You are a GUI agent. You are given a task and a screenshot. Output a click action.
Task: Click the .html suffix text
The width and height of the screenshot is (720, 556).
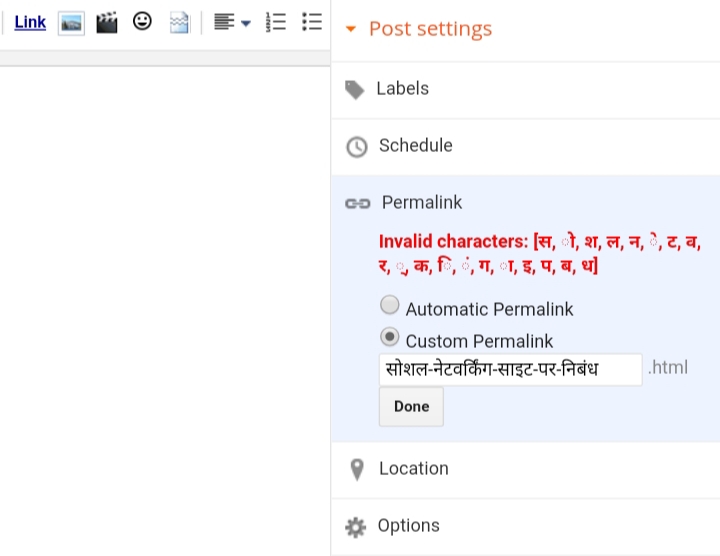tap(668, 368)
